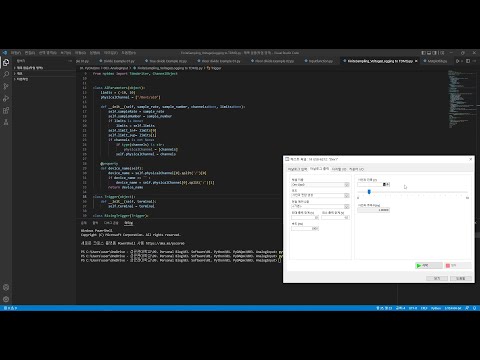This screenshot has width=480, height=360.
Task: Open the View menu
Action: click(66, 53)
